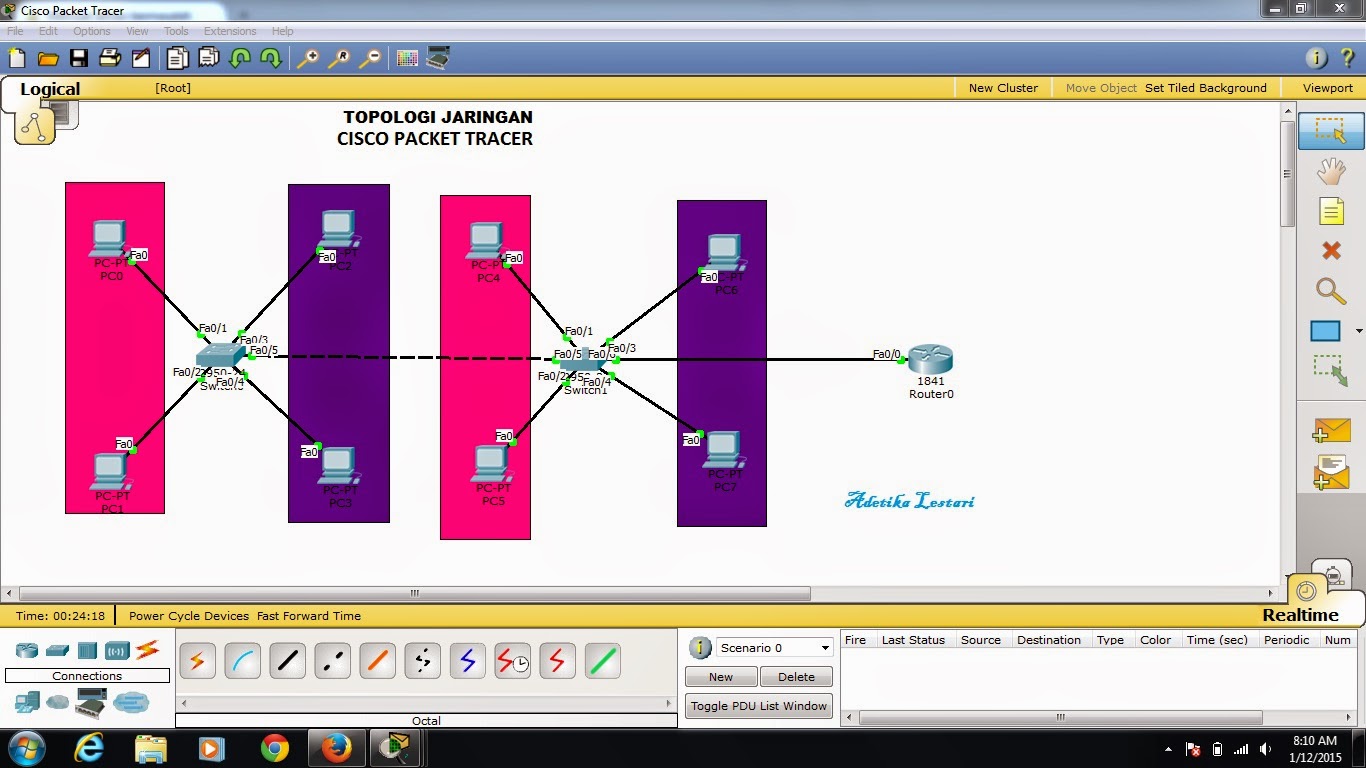
Task: Select the Delete tool in right toolbar
Action: pos(1331,251)
